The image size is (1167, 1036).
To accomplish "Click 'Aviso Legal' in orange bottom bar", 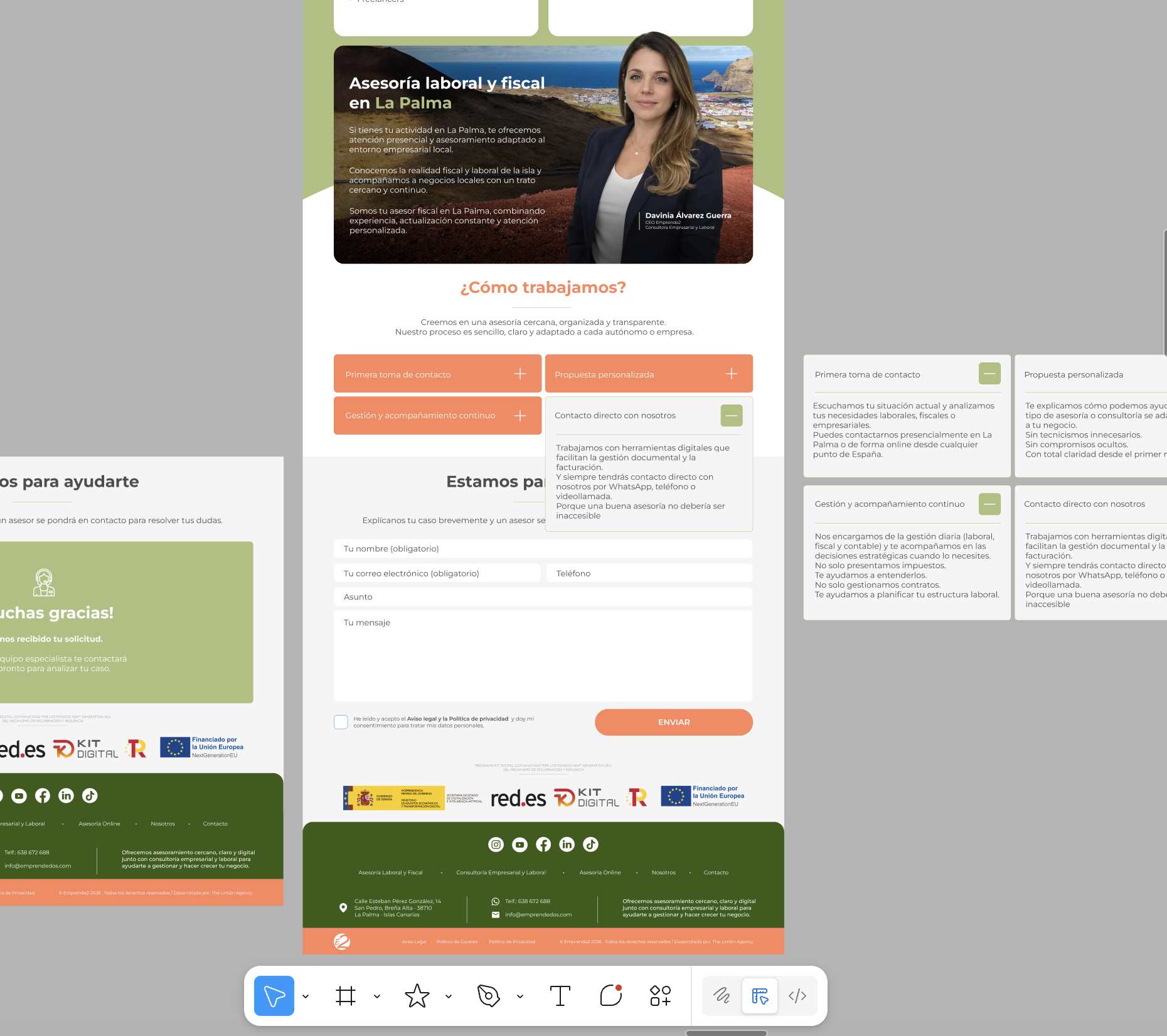I will (x=414, y=941).
